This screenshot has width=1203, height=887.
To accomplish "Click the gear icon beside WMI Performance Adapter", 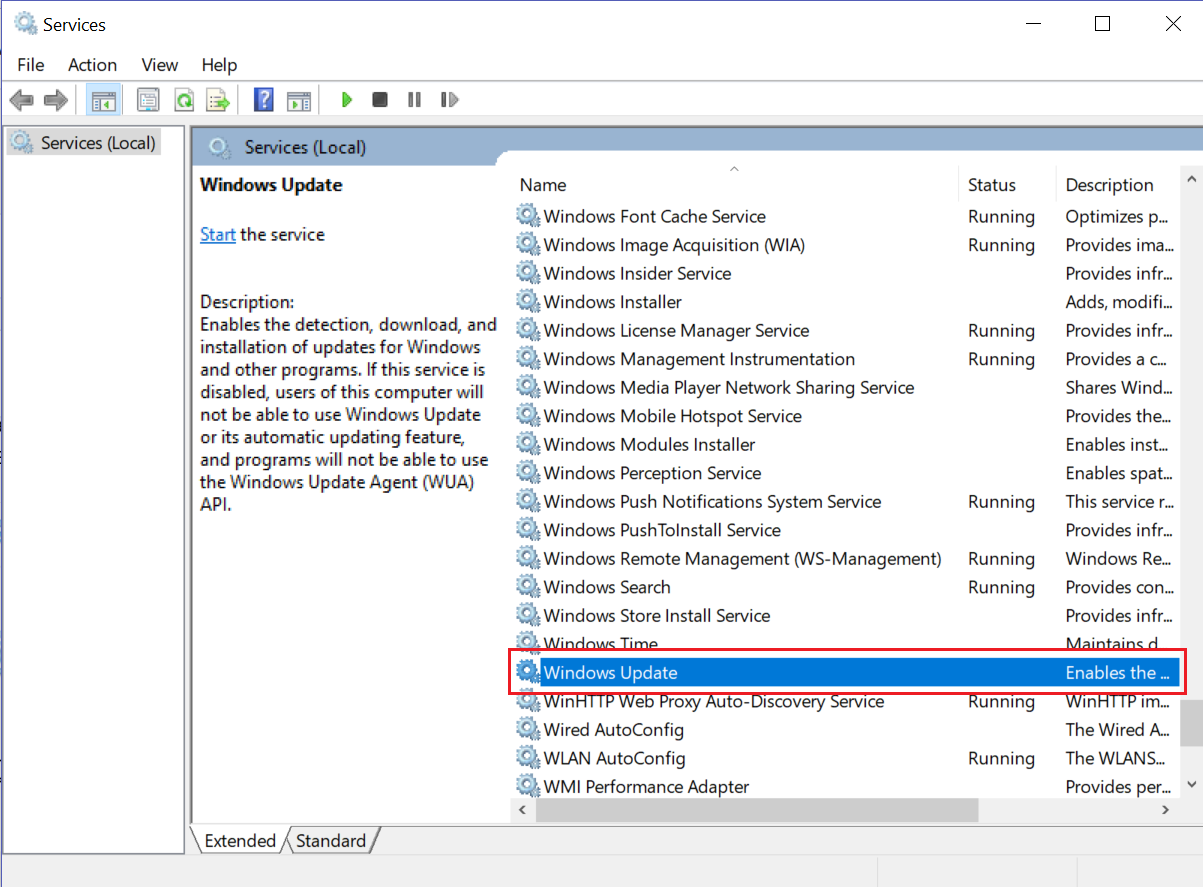I will (x=527, y=786).
